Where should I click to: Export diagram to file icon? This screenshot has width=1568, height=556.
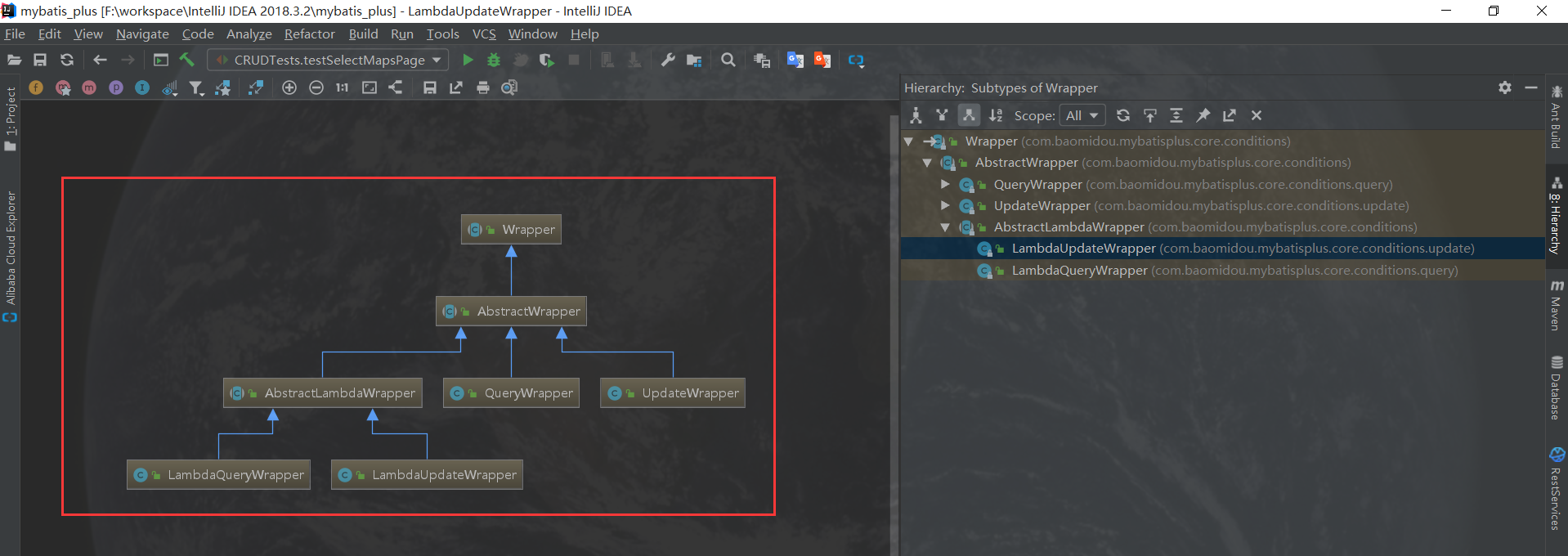pos(456,87)
